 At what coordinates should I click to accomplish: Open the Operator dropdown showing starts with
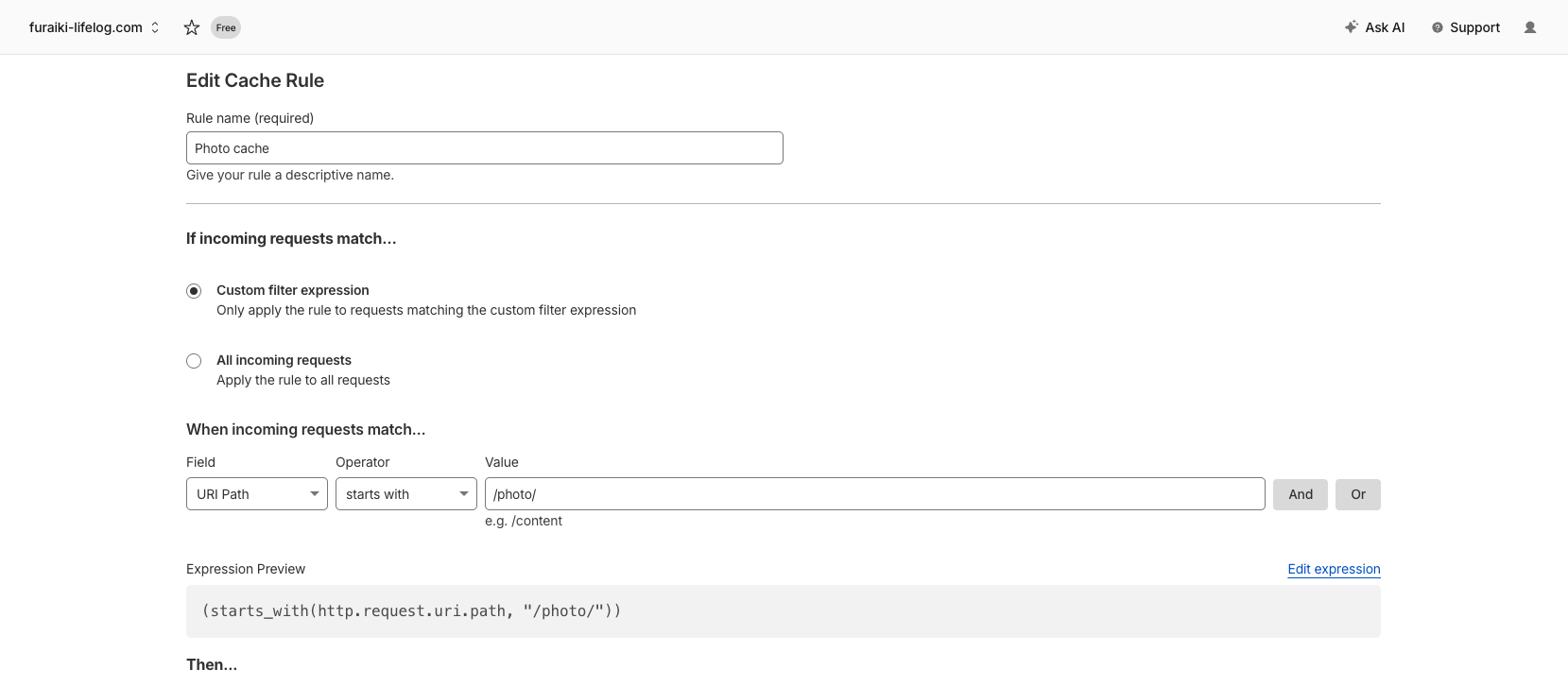[x=405, y=494]
